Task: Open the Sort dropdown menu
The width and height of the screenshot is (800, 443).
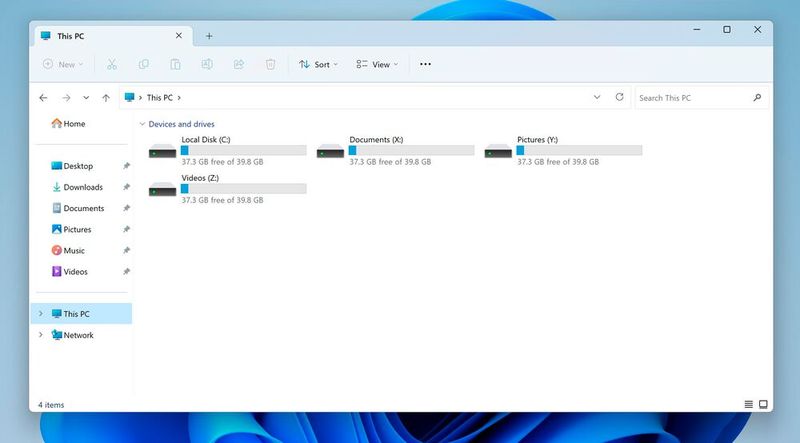Action: [318, 64]
